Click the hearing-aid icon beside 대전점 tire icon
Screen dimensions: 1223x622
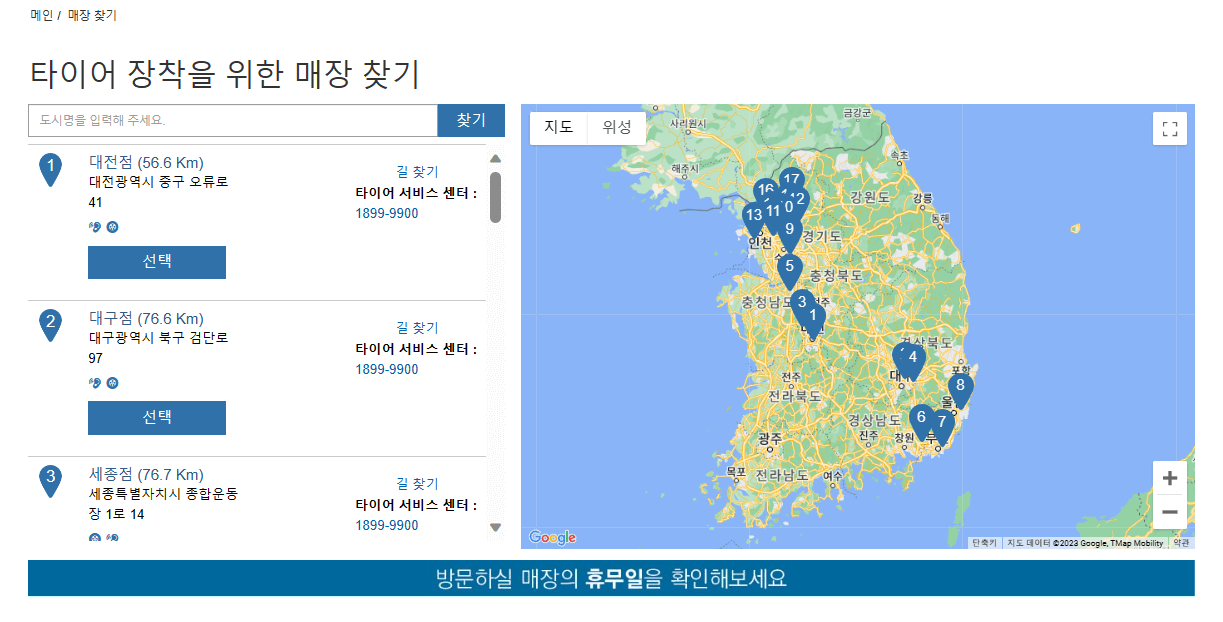(x=95, y=227)
